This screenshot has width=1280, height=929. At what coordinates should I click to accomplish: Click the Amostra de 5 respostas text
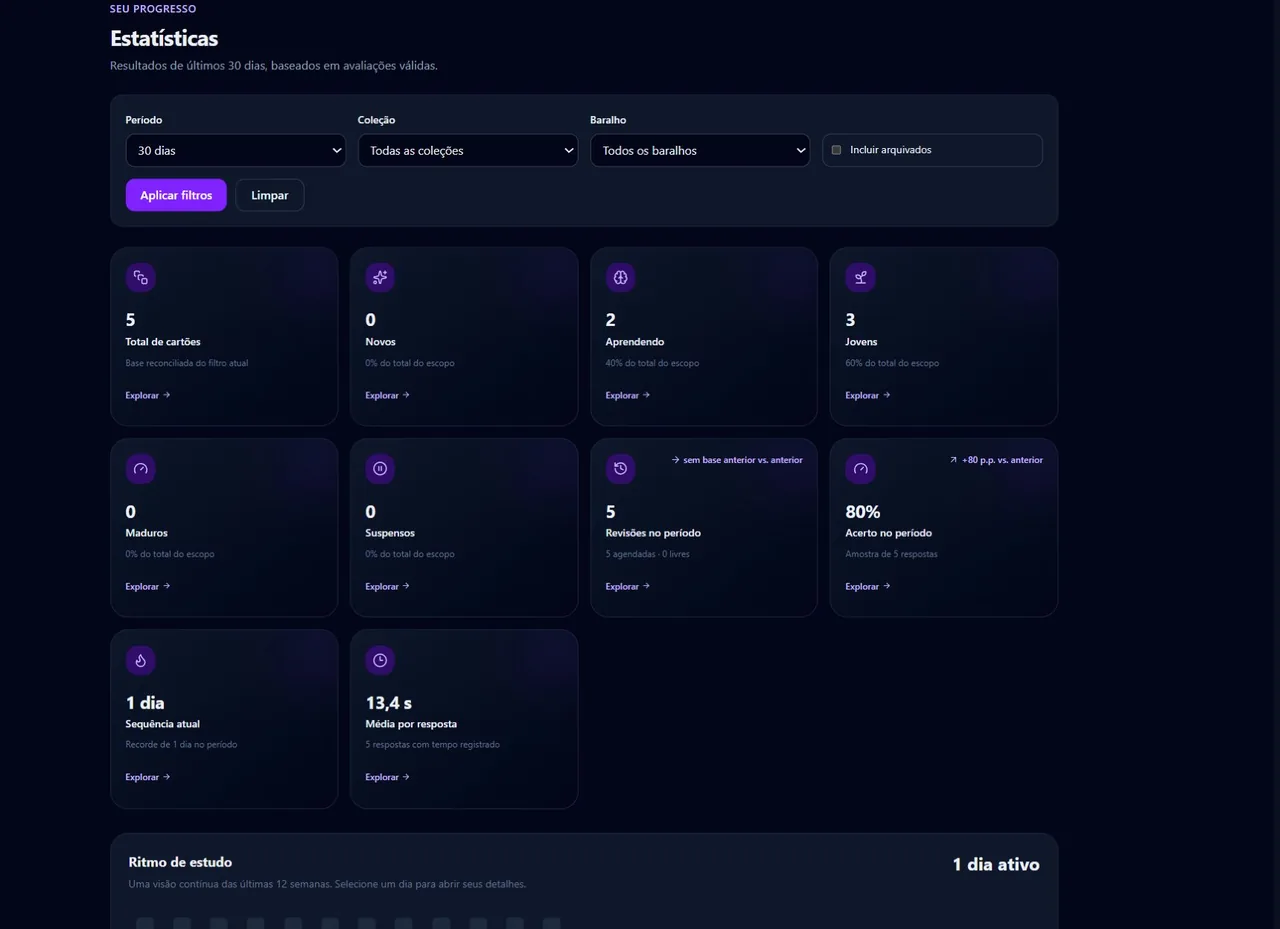click(x=892, y=554)
